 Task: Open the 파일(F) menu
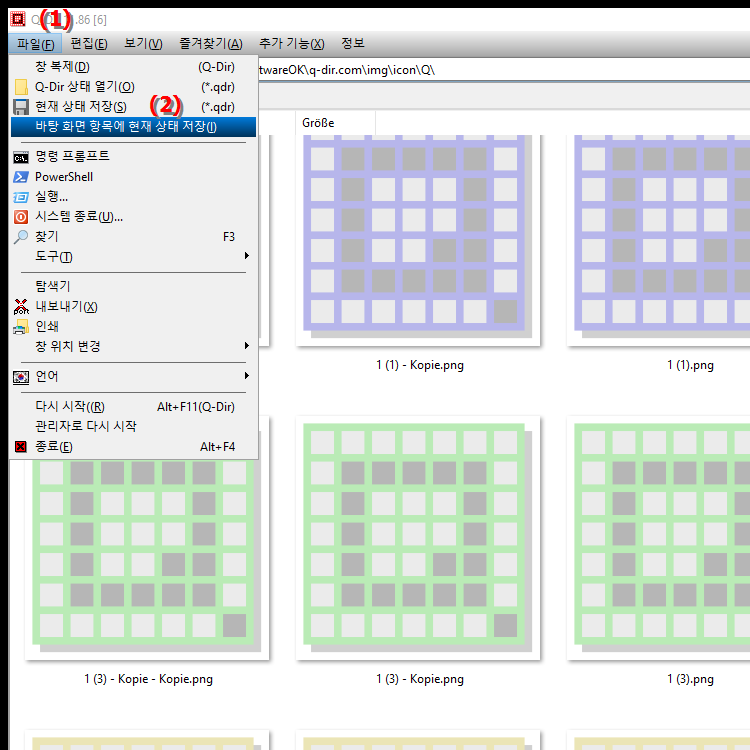click(35, 44)
